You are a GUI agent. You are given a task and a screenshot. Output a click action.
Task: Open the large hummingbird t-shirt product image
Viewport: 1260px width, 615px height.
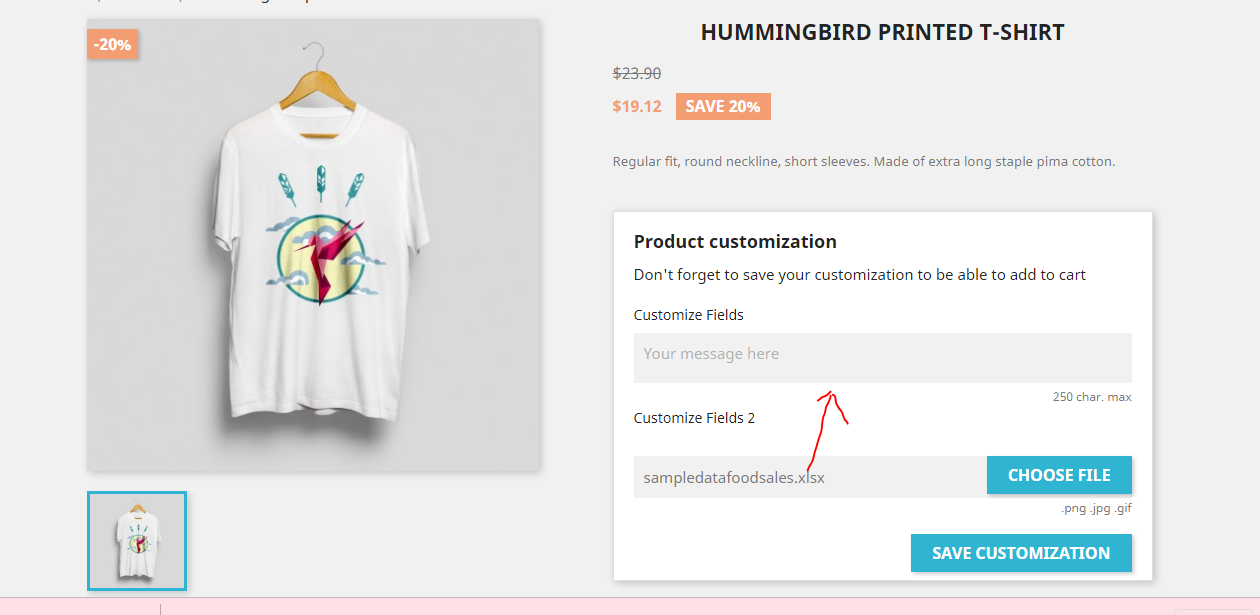(x=313, y=245)
